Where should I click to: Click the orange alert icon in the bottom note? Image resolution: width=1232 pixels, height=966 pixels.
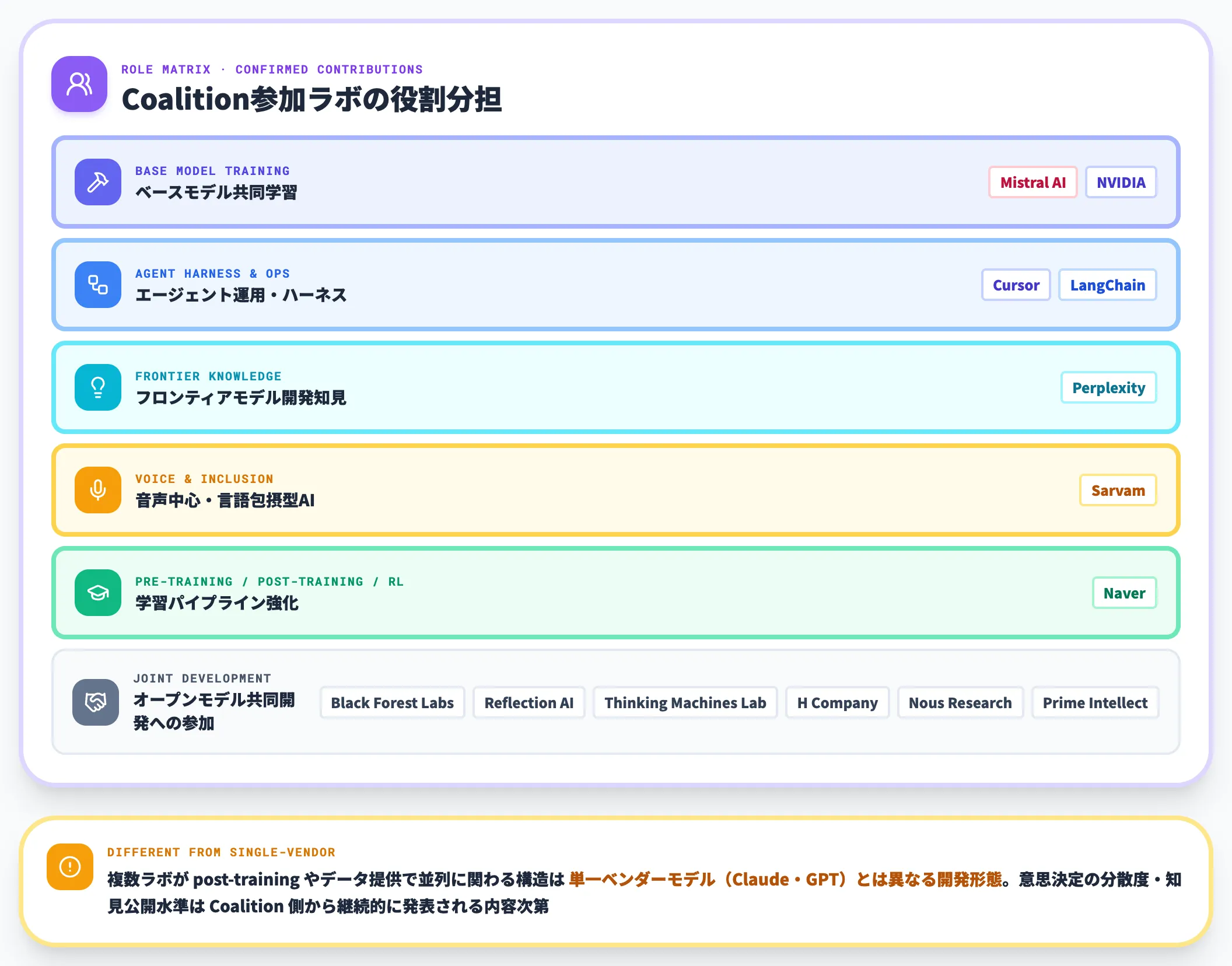point(70,867)
